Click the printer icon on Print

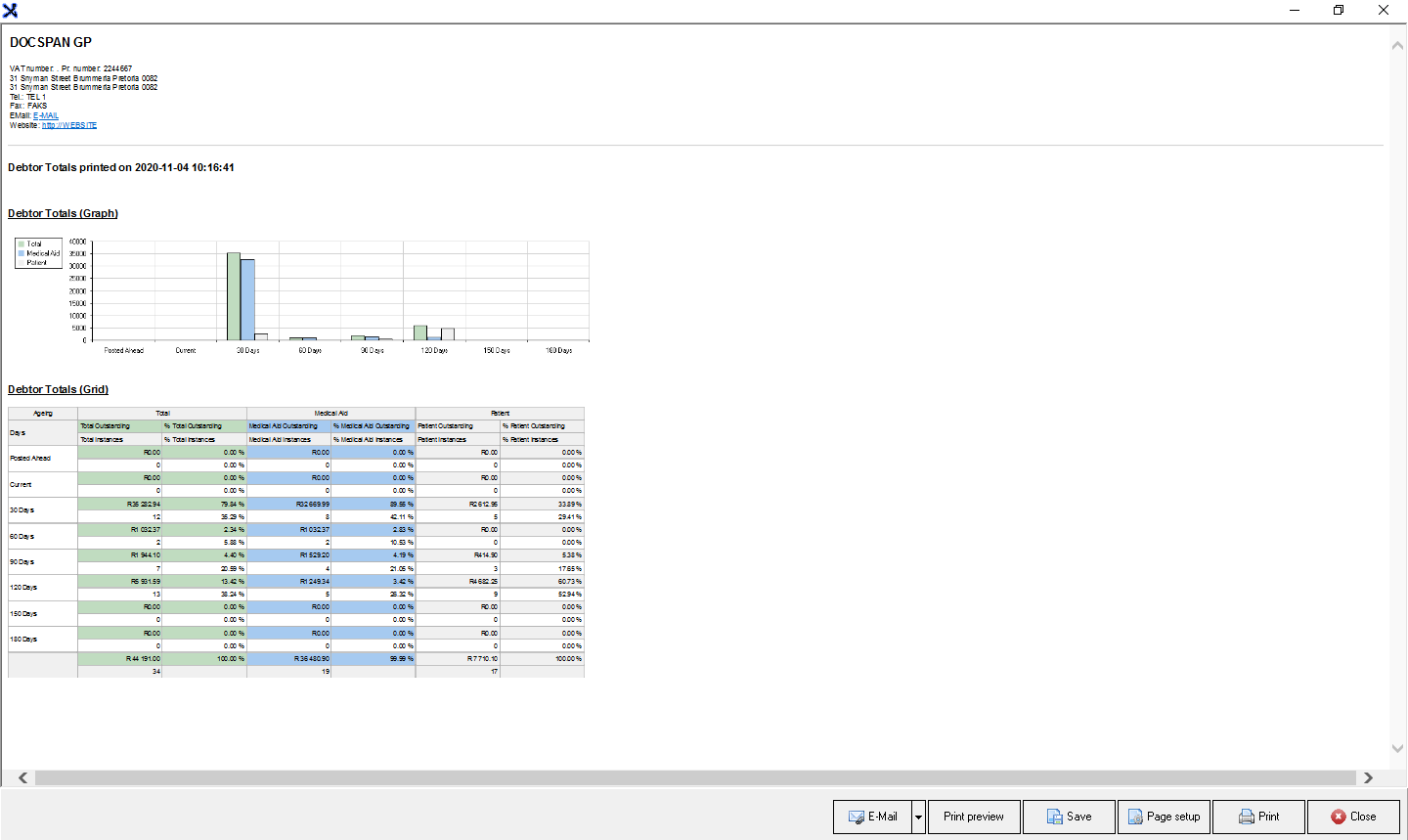(1247, 817)
